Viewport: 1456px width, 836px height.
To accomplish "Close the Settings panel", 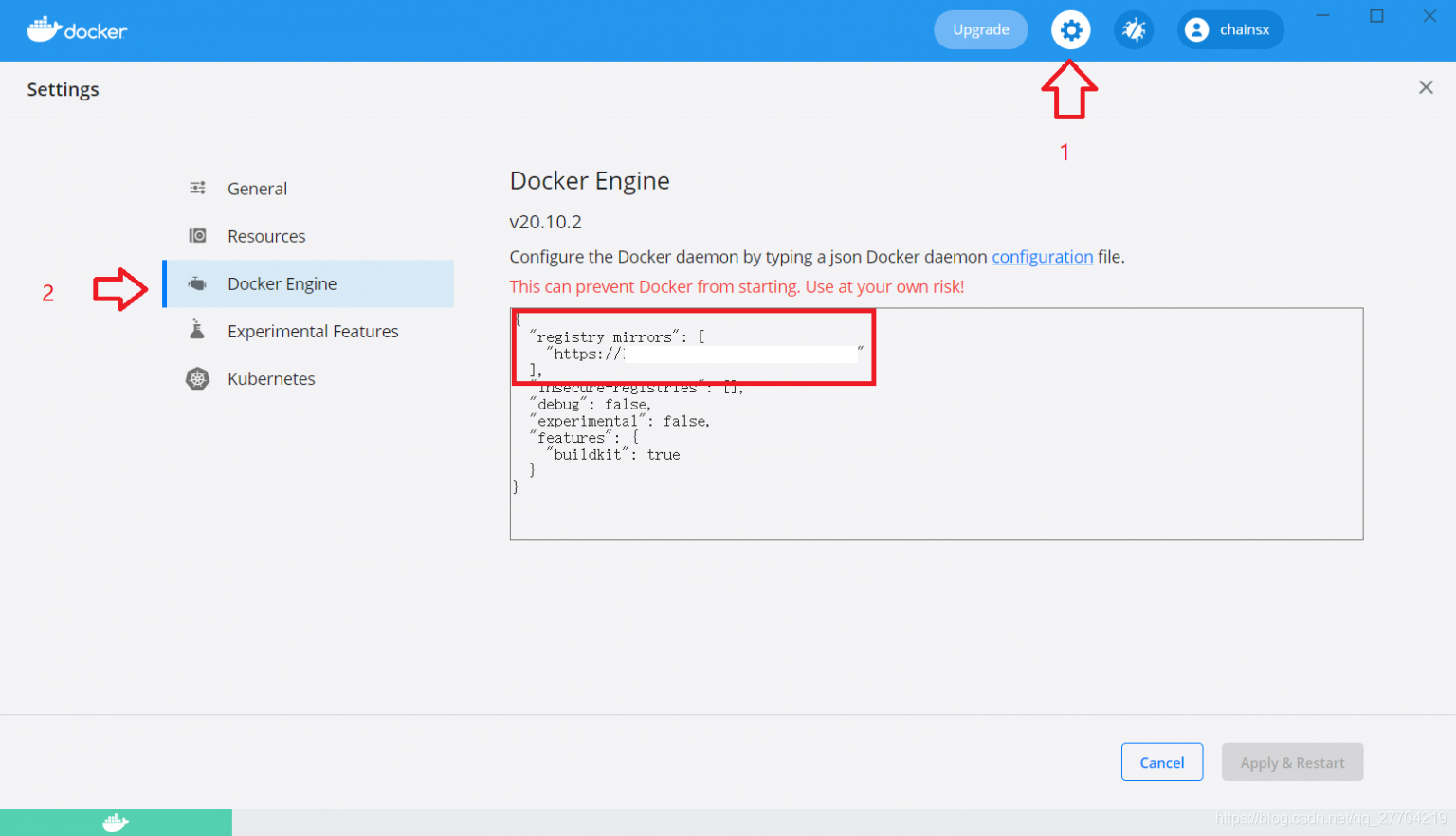I will [1426, 87].
